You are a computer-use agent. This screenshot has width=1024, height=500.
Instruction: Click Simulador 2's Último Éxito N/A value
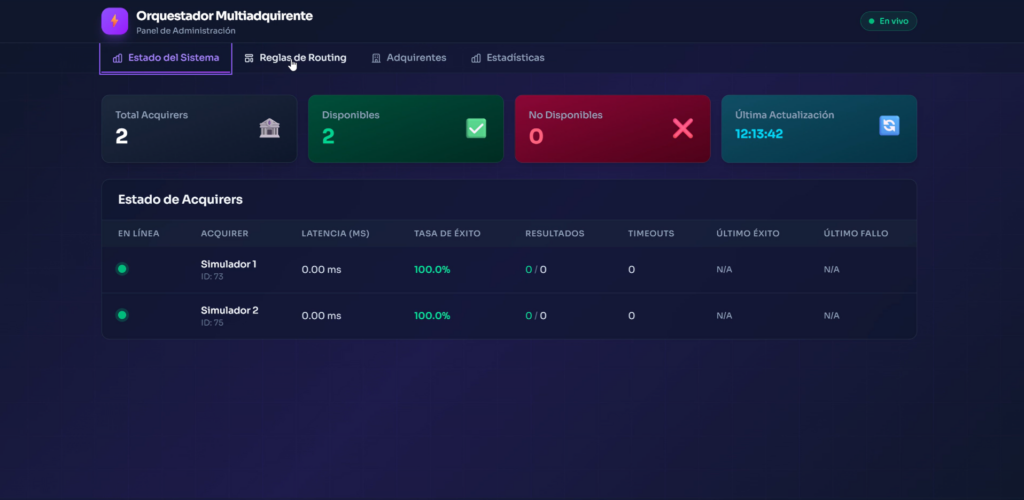[724, 316]
